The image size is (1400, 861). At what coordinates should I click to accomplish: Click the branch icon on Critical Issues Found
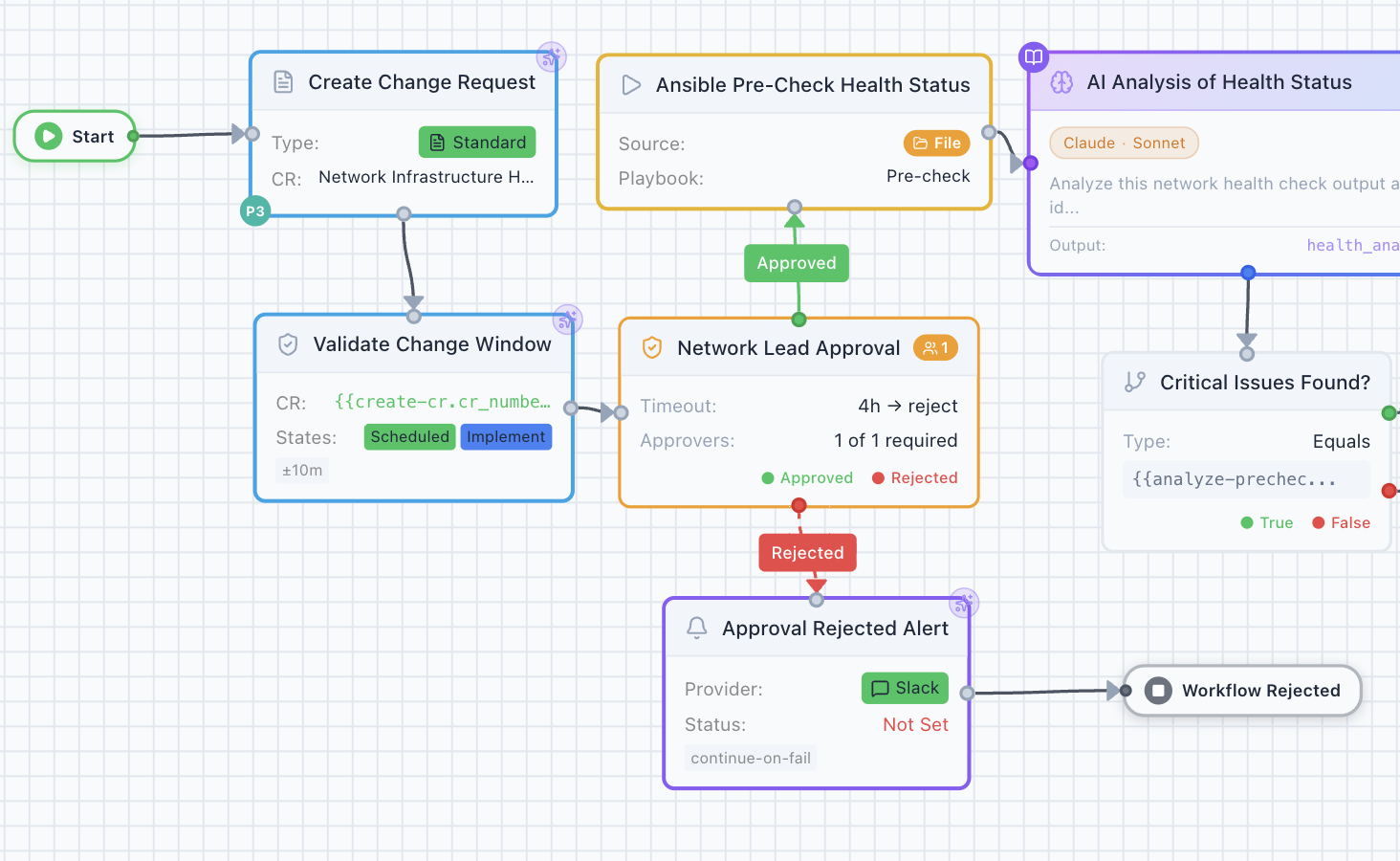(x=1135, y=382)
